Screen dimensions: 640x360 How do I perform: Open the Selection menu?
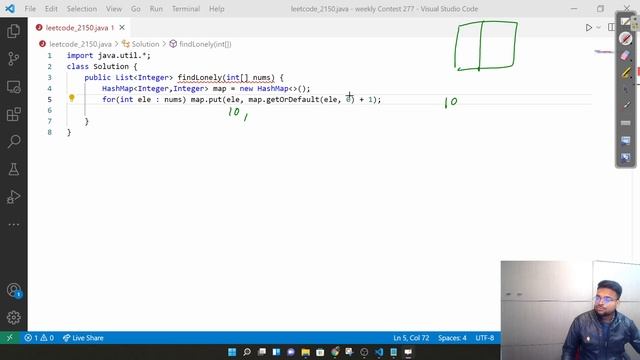pos(82,9)
